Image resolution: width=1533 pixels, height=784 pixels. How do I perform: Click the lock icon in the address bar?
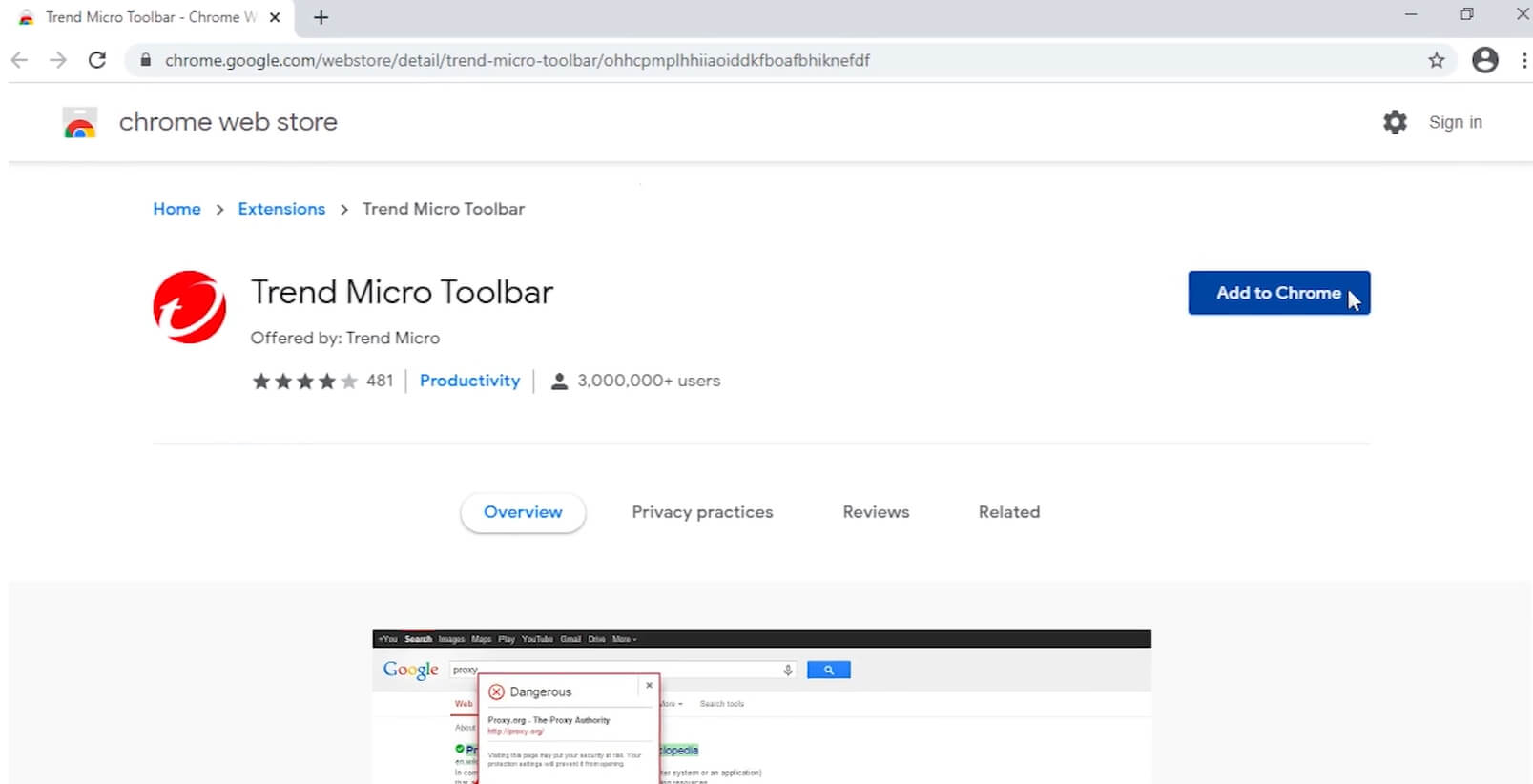click(145, 60)
